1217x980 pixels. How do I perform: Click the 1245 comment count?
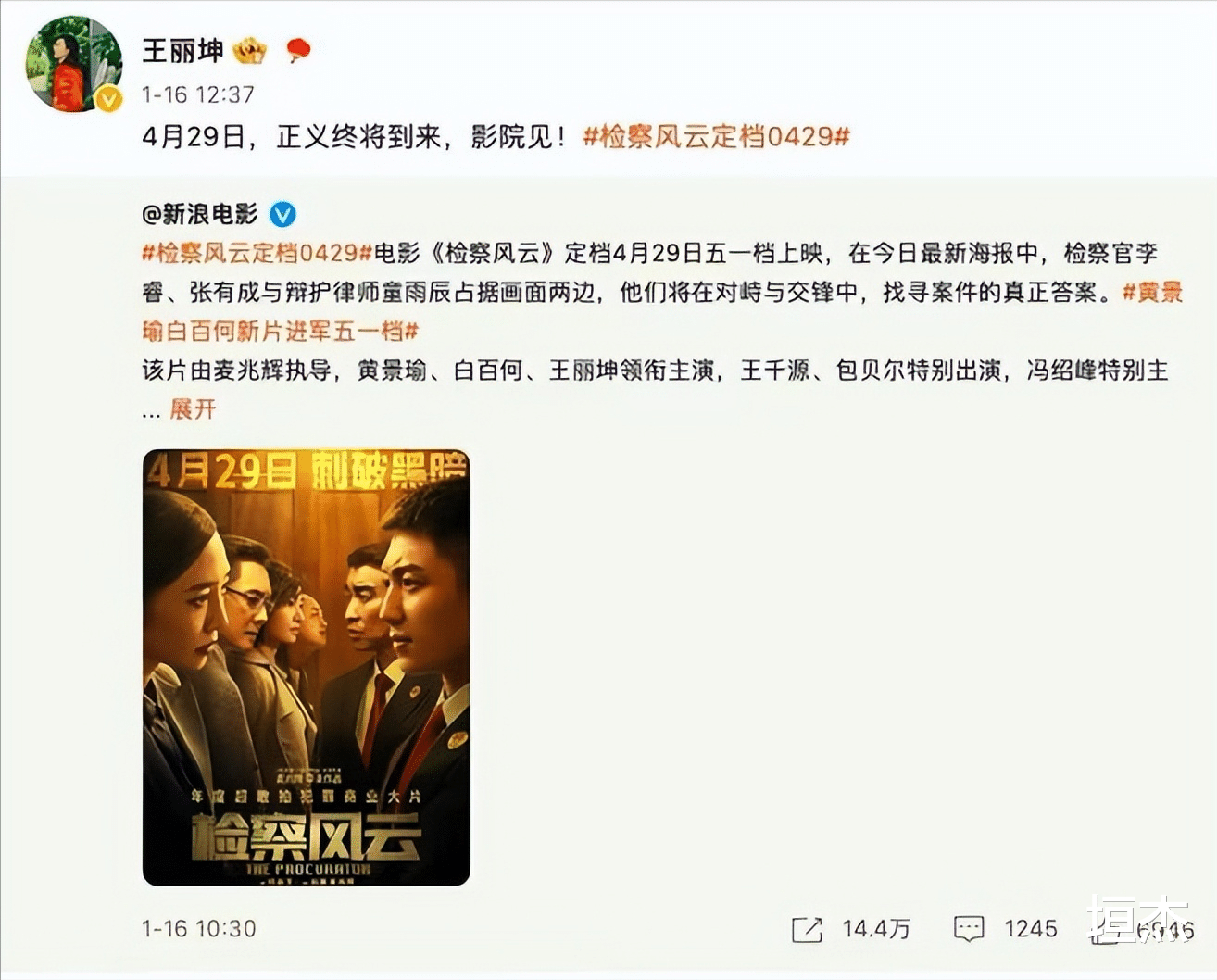1031,929
